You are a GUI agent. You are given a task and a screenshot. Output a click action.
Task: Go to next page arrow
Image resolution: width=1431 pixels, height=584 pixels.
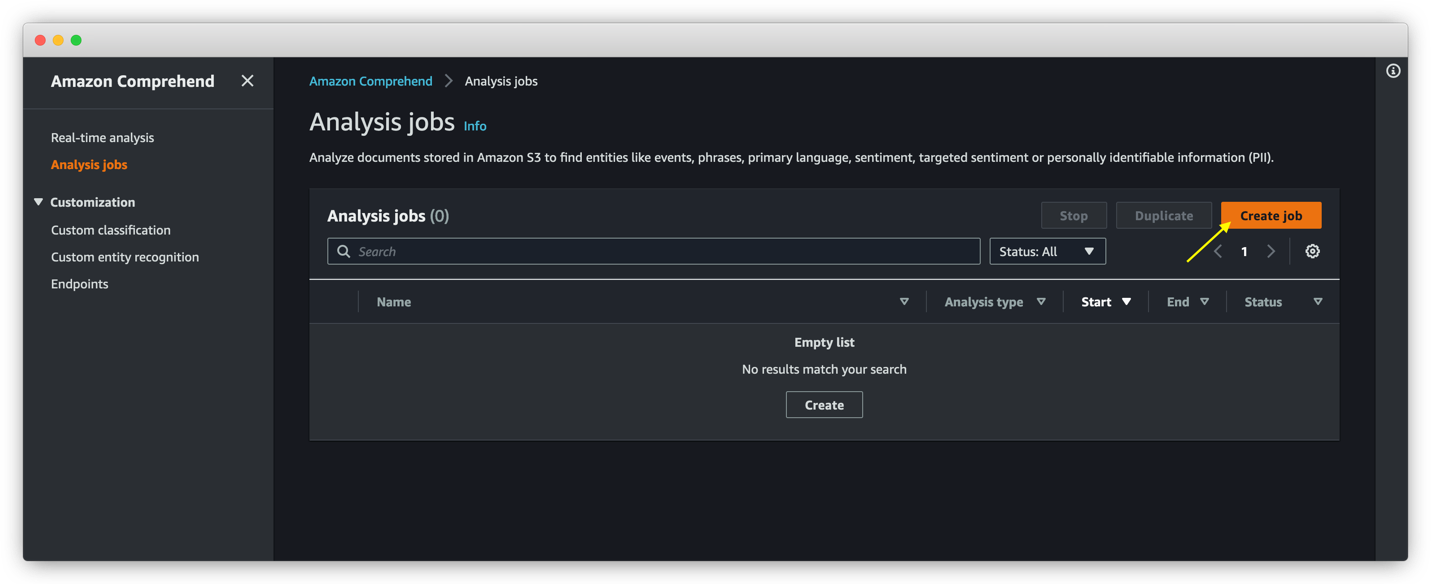(x=1271, y=252)
